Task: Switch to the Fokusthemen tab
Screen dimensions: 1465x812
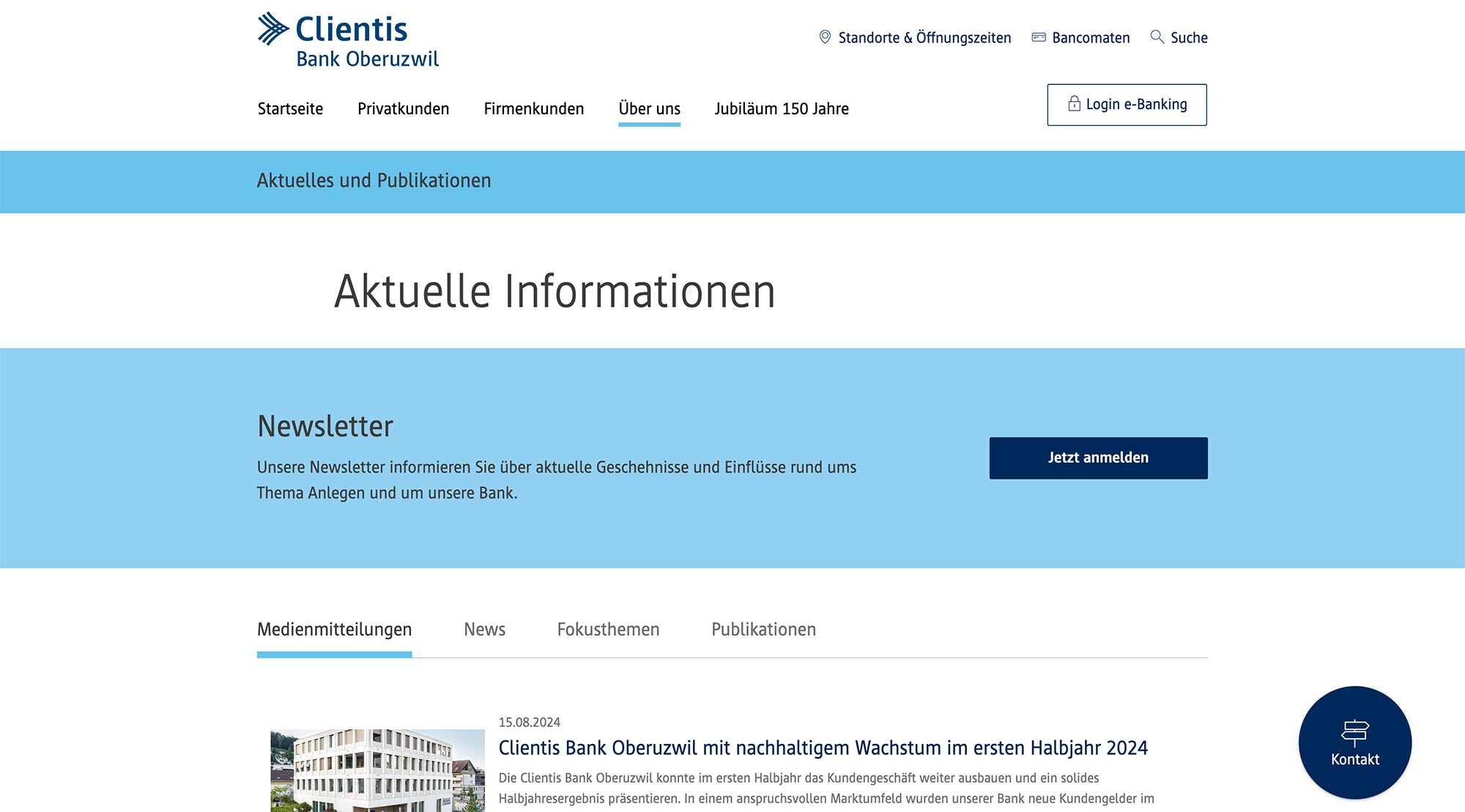Action: (x=608, y=630)
